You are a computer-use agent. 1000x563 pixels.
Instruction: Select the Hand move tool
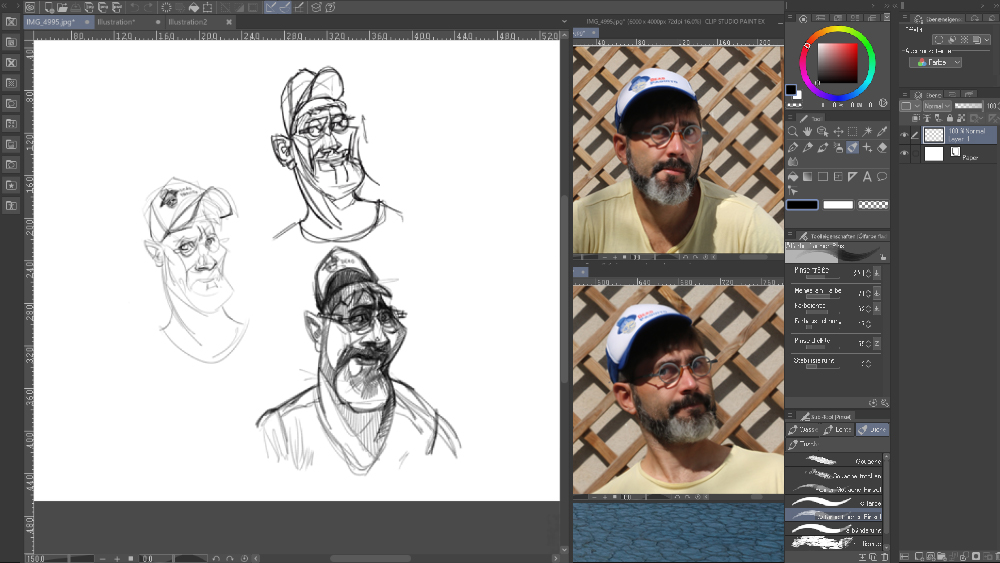coord(807,132)
